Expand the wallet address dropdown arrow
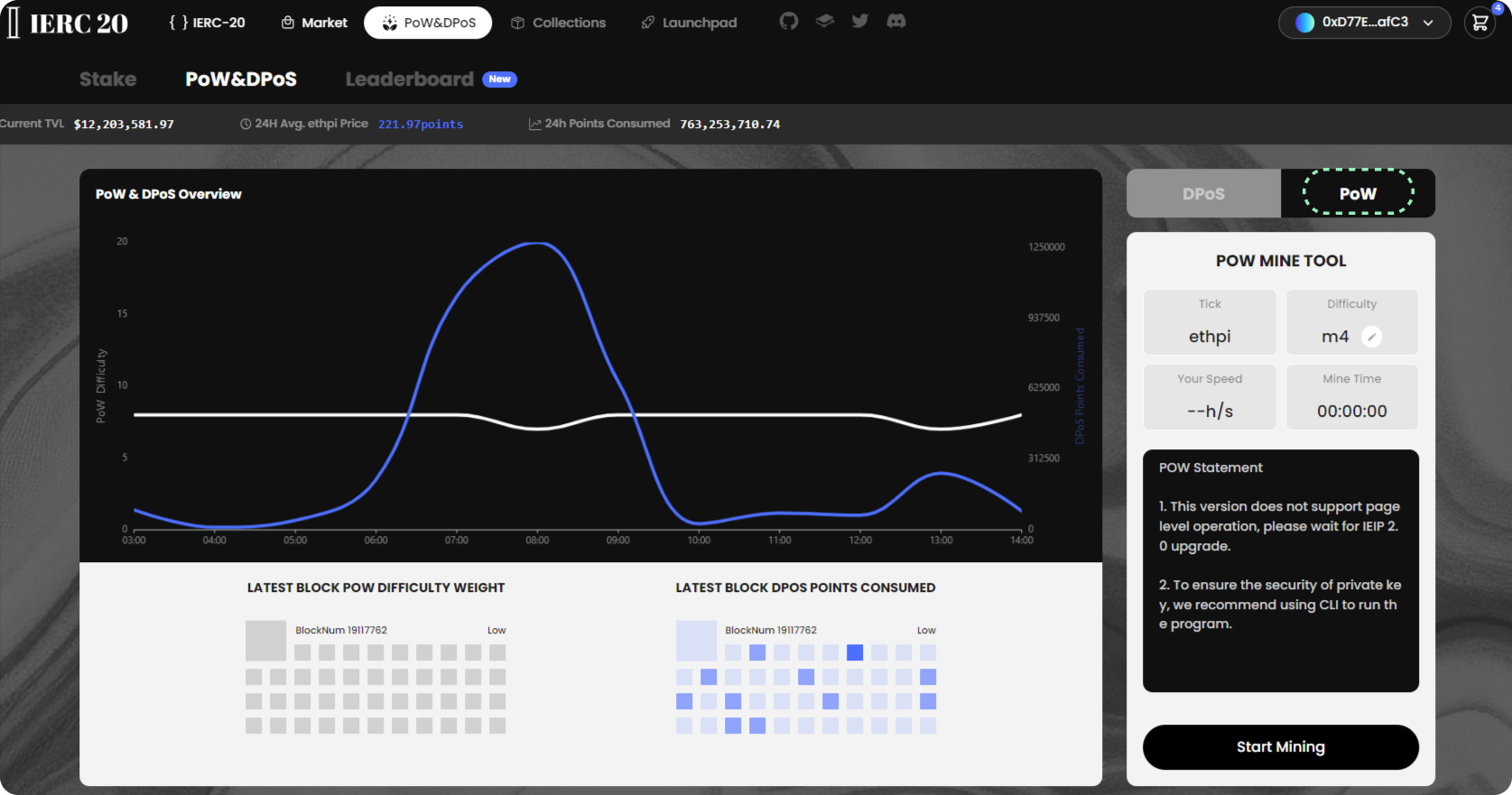 [1428, 23]
